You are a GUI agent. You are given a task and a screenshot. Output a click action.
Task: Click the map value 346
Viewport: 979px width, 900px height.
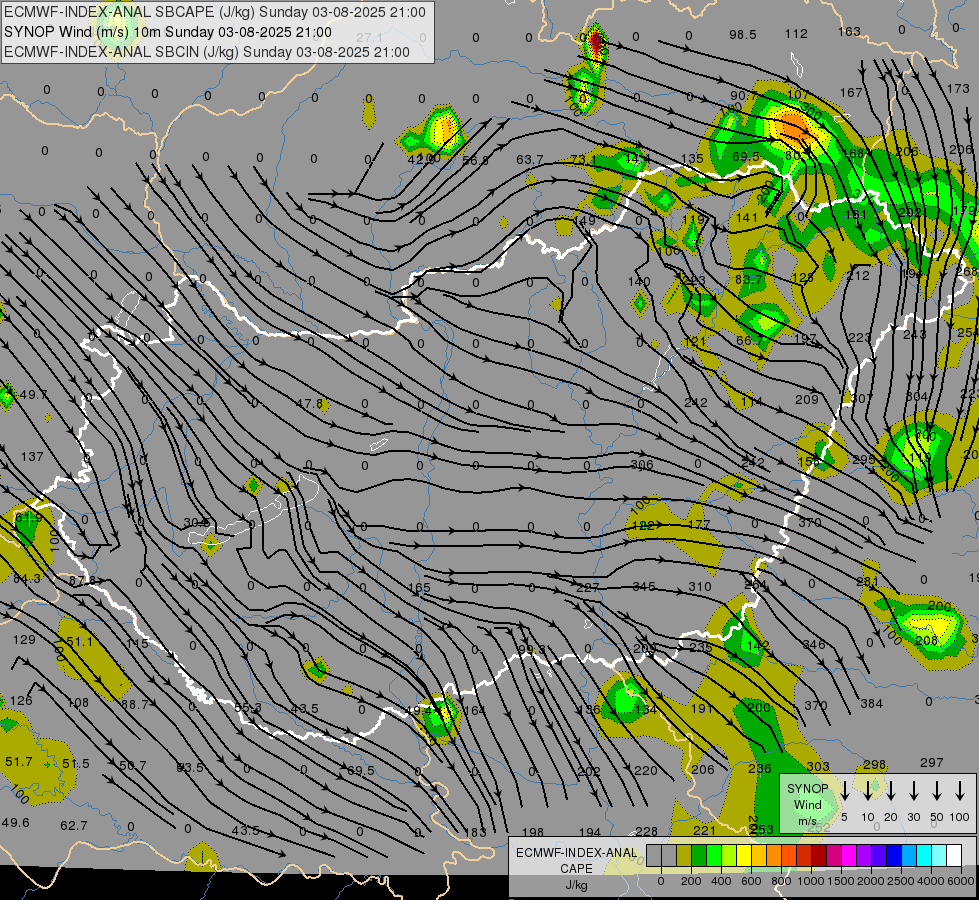click(814, 644)
